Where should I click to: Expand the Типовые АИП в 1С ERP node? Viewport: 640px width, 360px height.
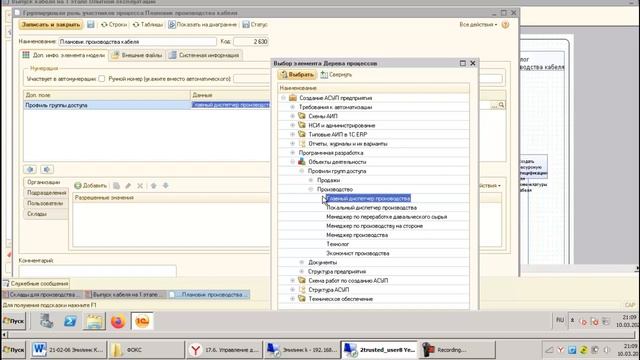click(x=292, y=134)
